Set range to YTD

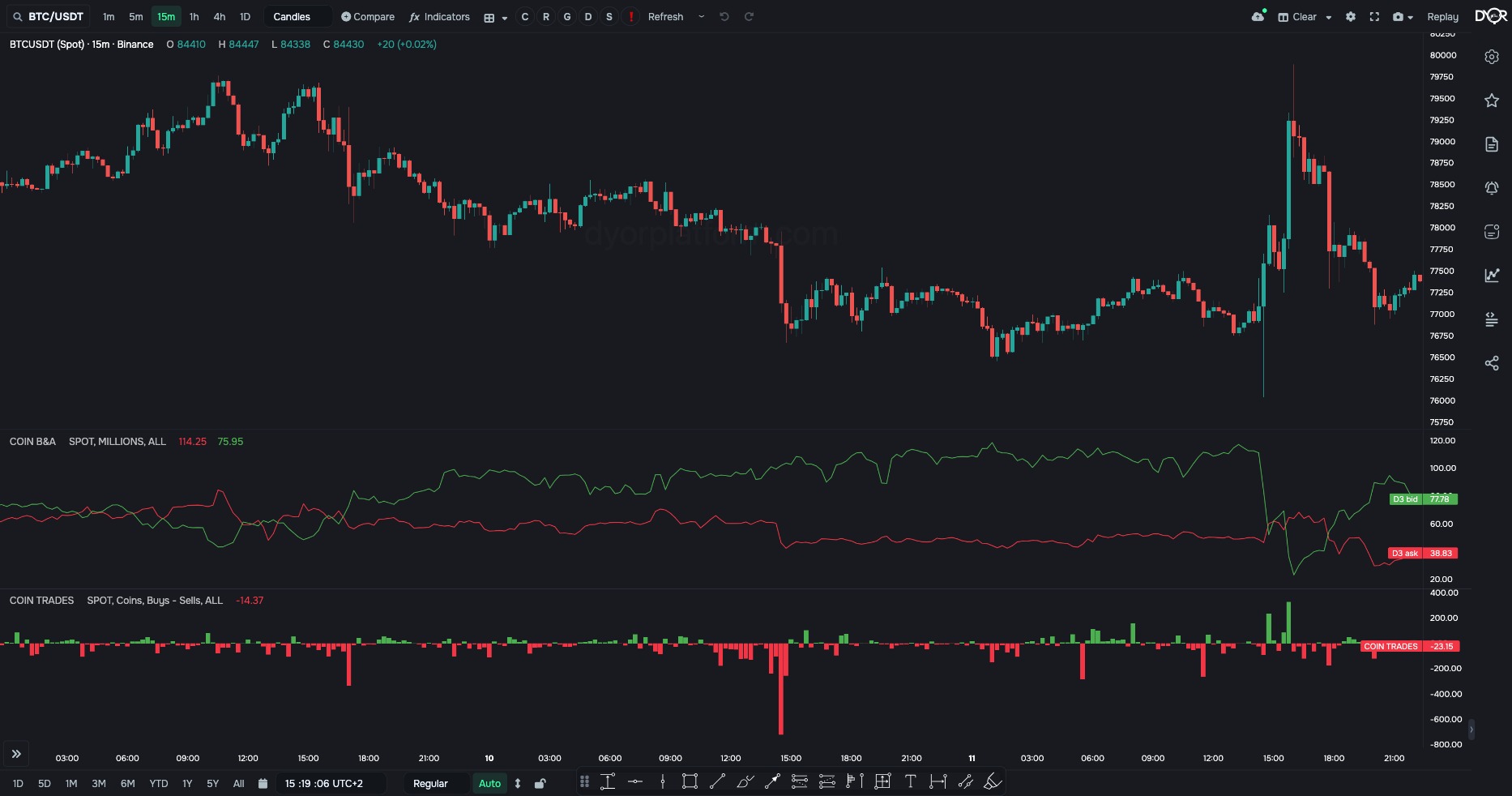coord(159,783)
